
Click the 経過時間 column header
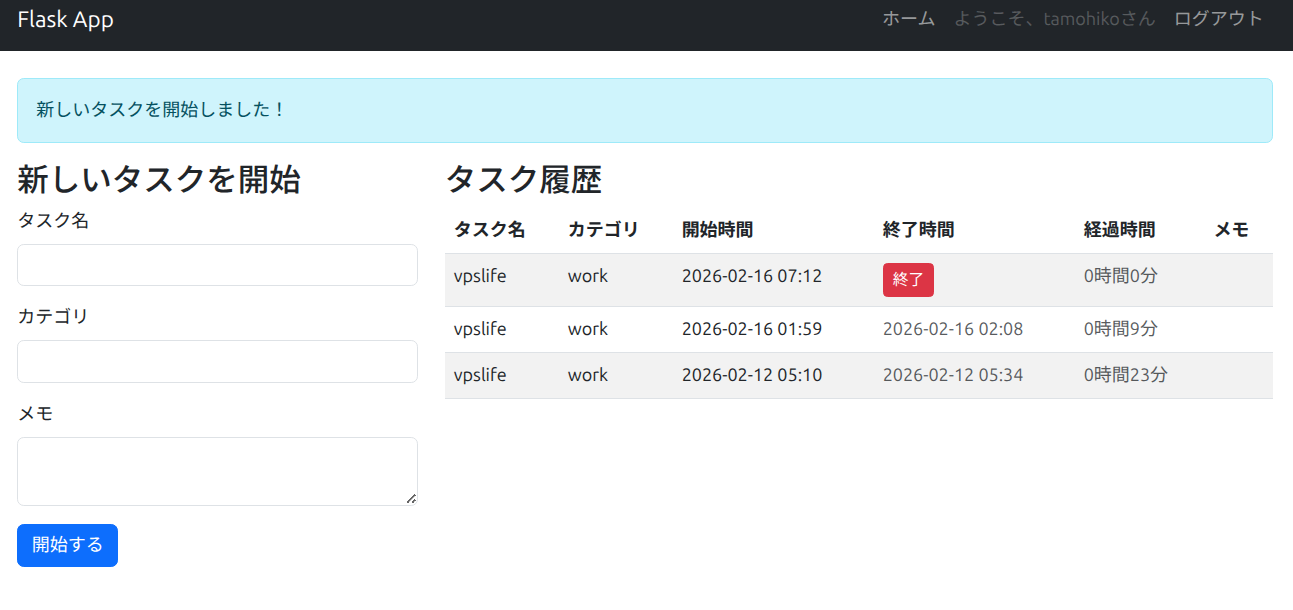pos(1119,230)
